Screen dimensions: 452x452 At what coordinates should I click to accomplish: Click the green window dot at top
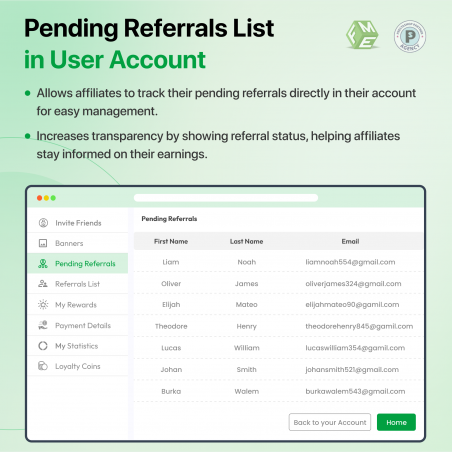[53, 198]
